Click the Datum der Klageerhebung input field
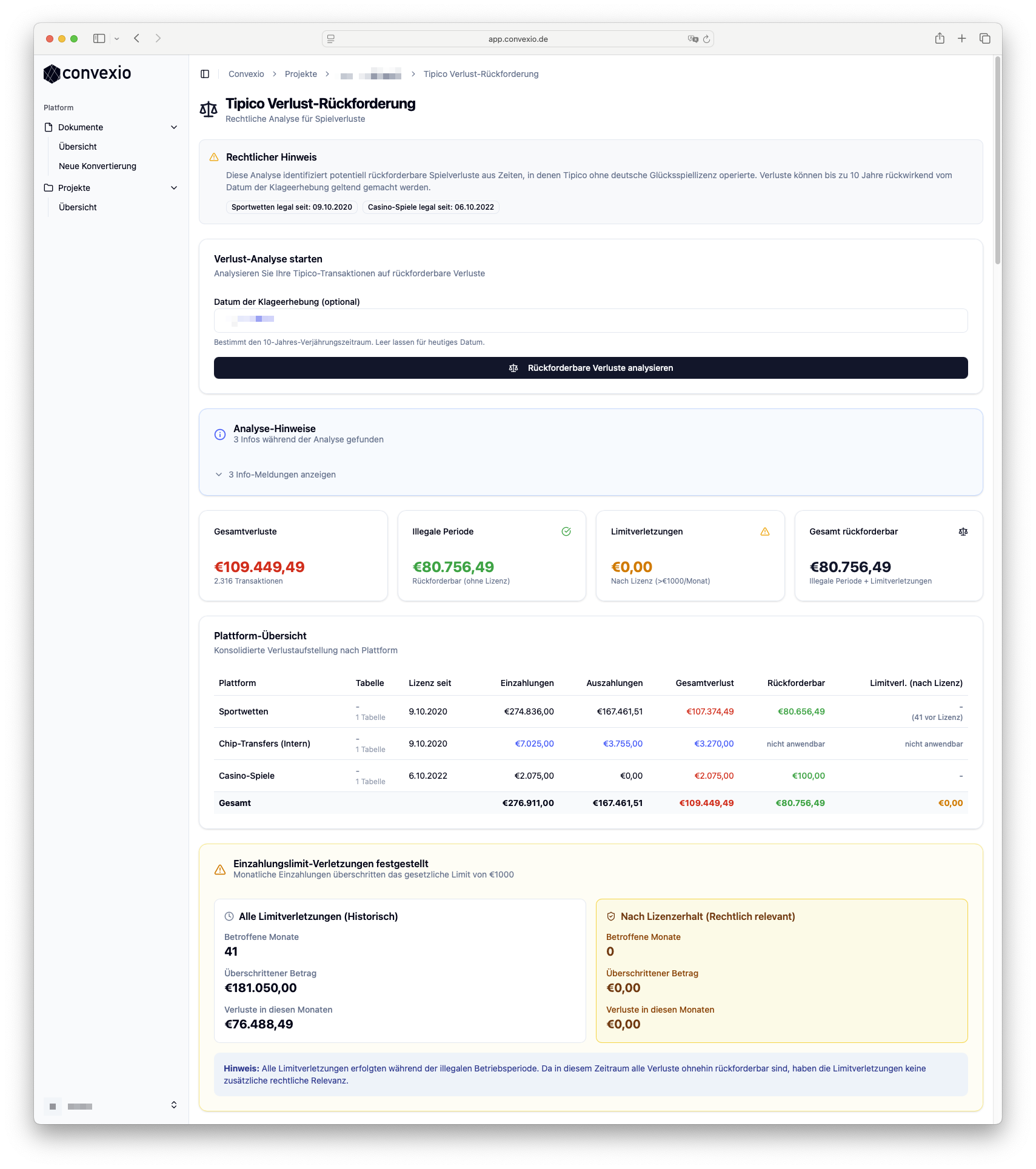 (x=590, y=321)
